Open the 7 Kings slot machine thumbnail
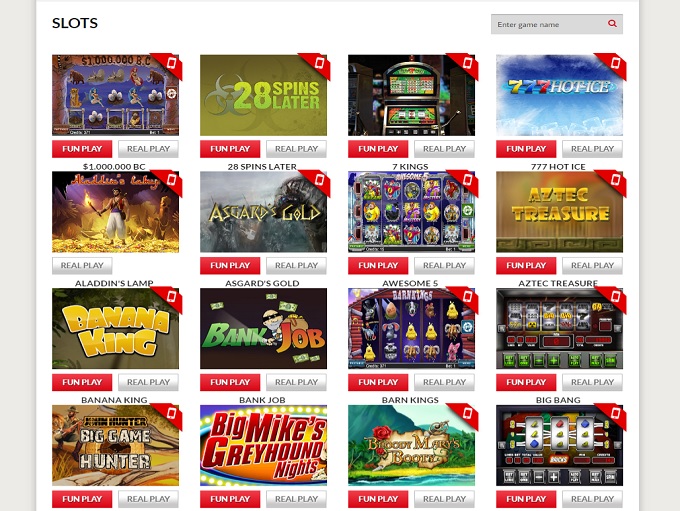Image resolution: width=680 pixels, height=511 pixels. (411, 95)
